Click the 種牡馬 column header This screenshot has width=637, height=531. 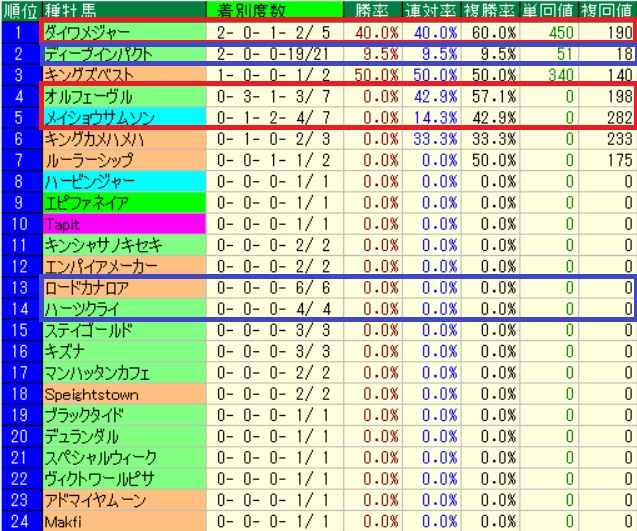pyautogui.click(x=124, y=11)
